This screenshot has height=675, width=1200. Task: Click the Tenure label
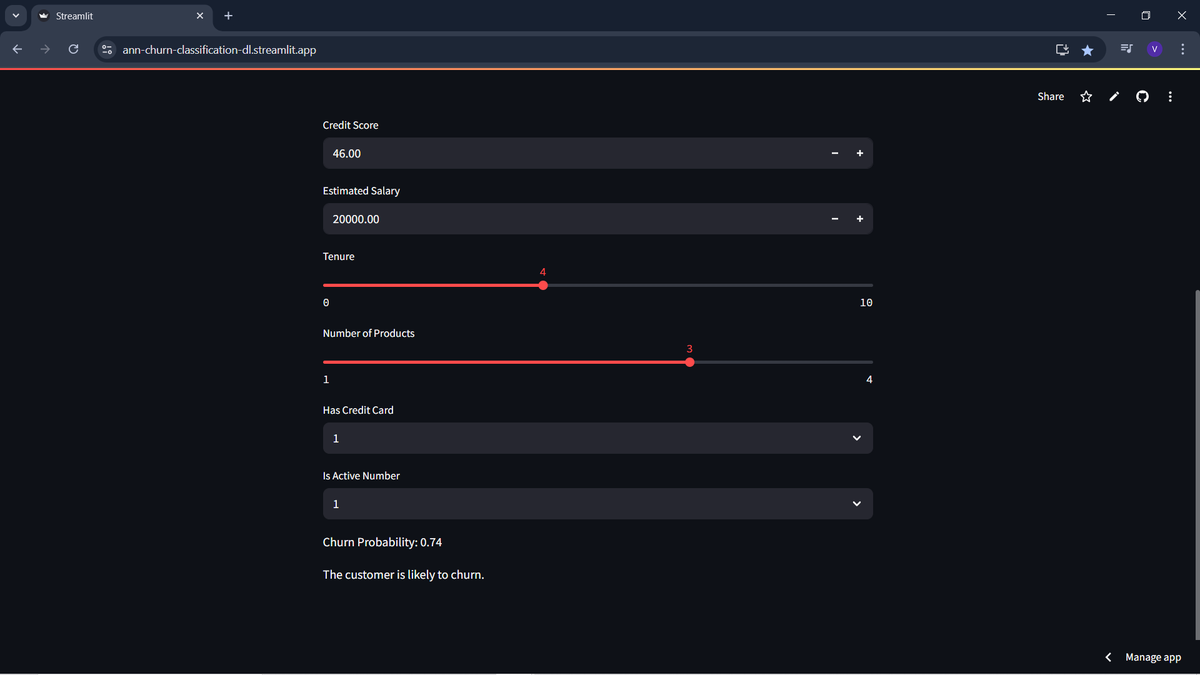339,257
